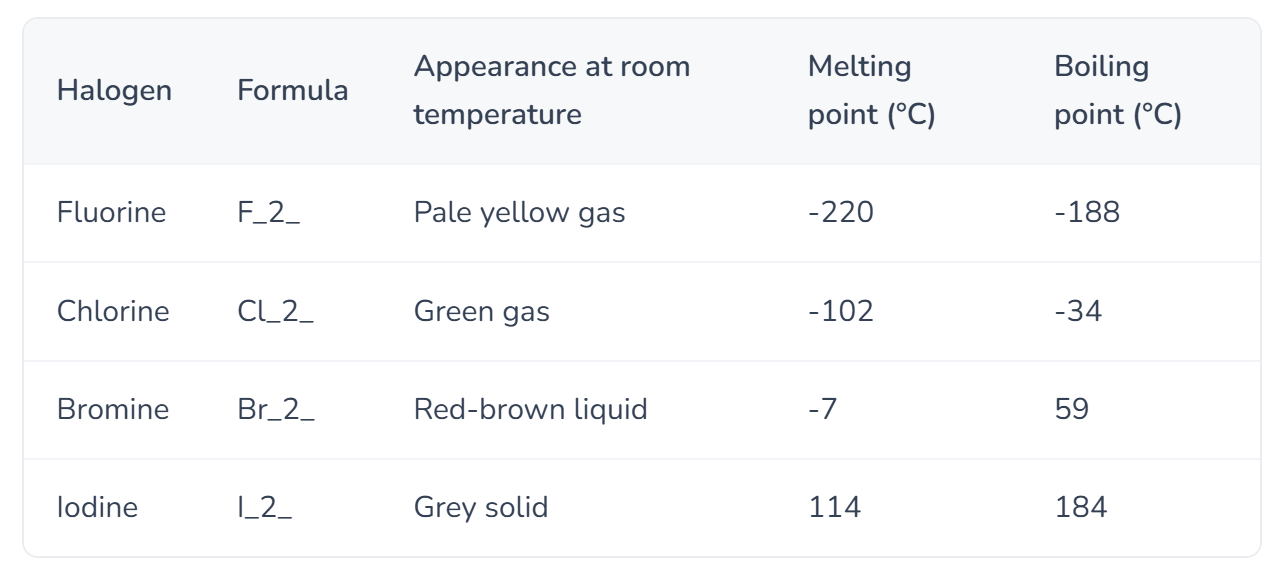Viewport: 1268px width, 566px height.
Task: Click the -220 melting point value
Action: pyautogui.click(x=841, y=213)
